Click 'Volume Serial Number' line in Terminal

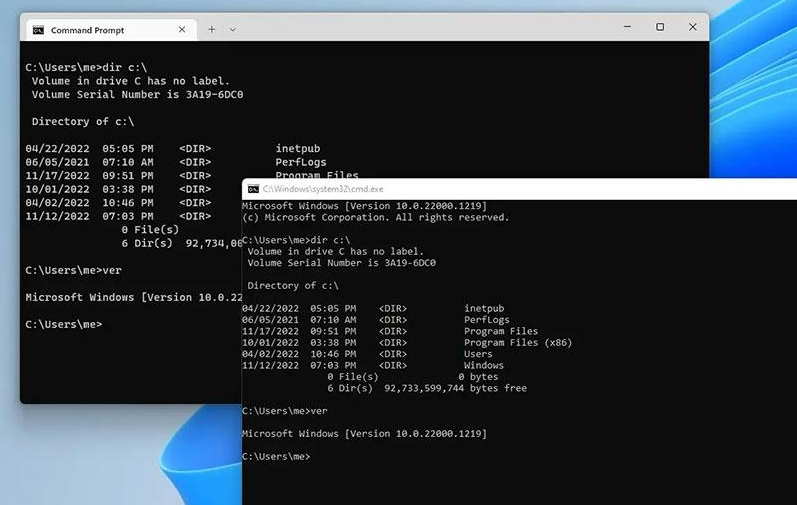(137, 94)
